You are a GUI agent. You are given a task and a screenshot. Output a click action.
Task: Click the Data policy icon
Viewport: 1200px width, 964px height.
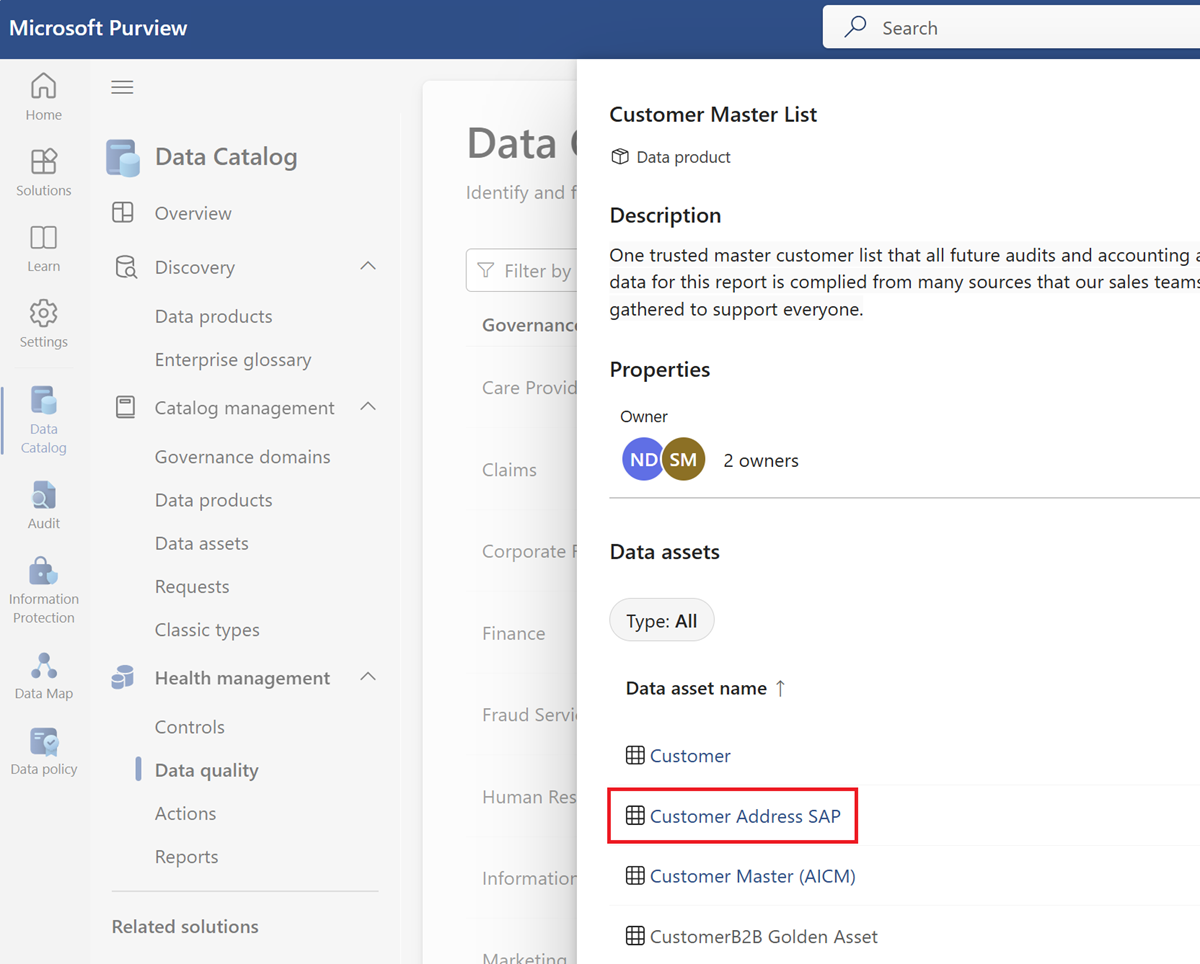pos(43,742)
